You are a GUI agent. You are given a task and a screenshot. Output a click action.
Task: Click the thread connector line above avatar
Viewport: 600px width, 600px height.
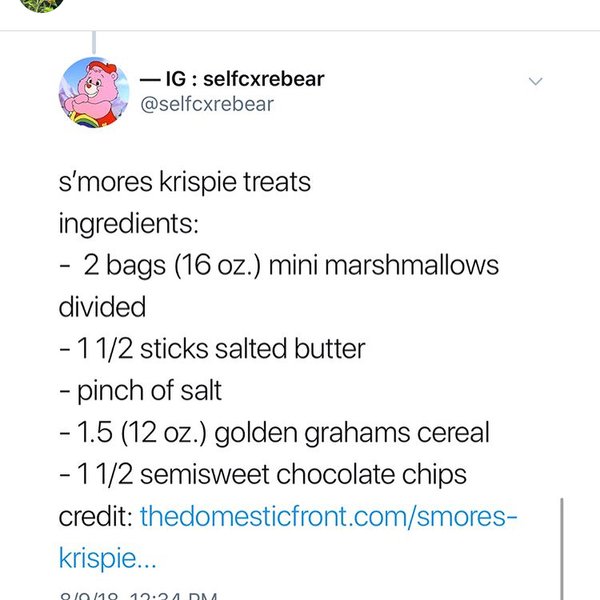pyautogui.click(x=94, y=42)
